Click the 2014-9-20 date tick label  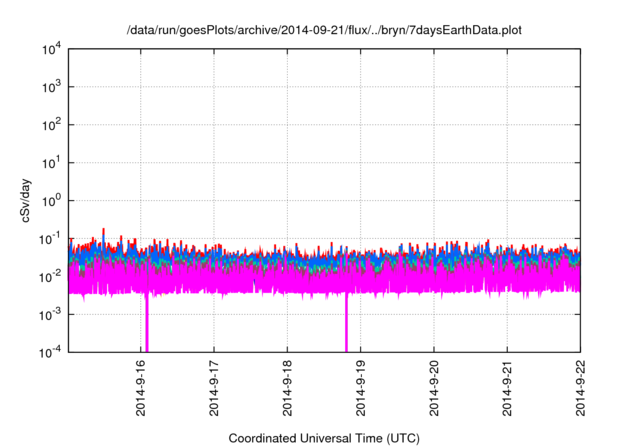(x=434, y=388)
